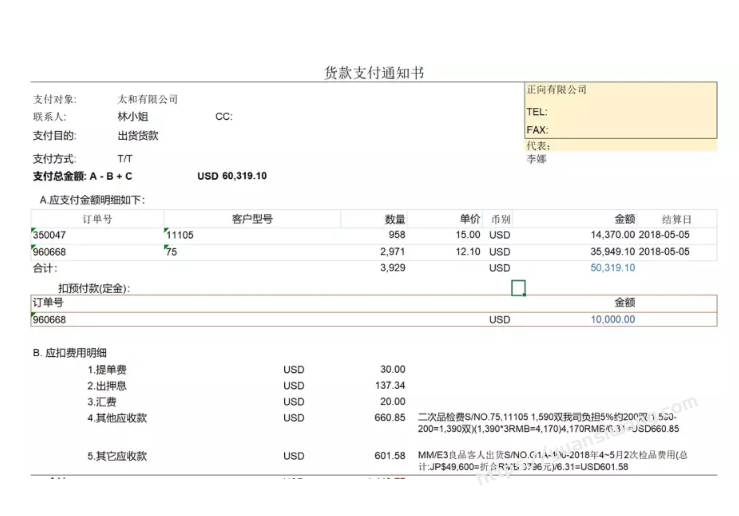Click the green-bordered selected empty cell
The height and width of the screenshot is (516, 739).
[518, 287]
